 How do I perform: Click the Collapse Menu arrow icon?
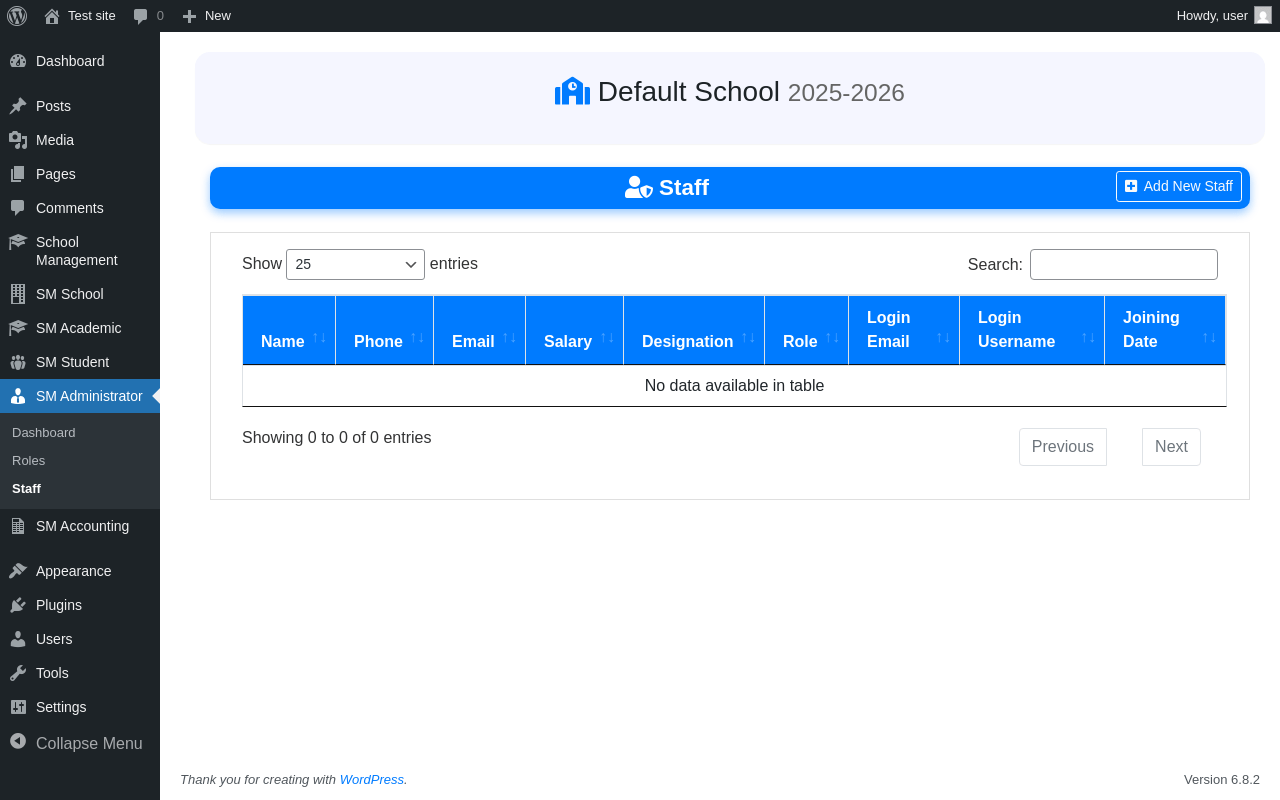pos(18,741)
